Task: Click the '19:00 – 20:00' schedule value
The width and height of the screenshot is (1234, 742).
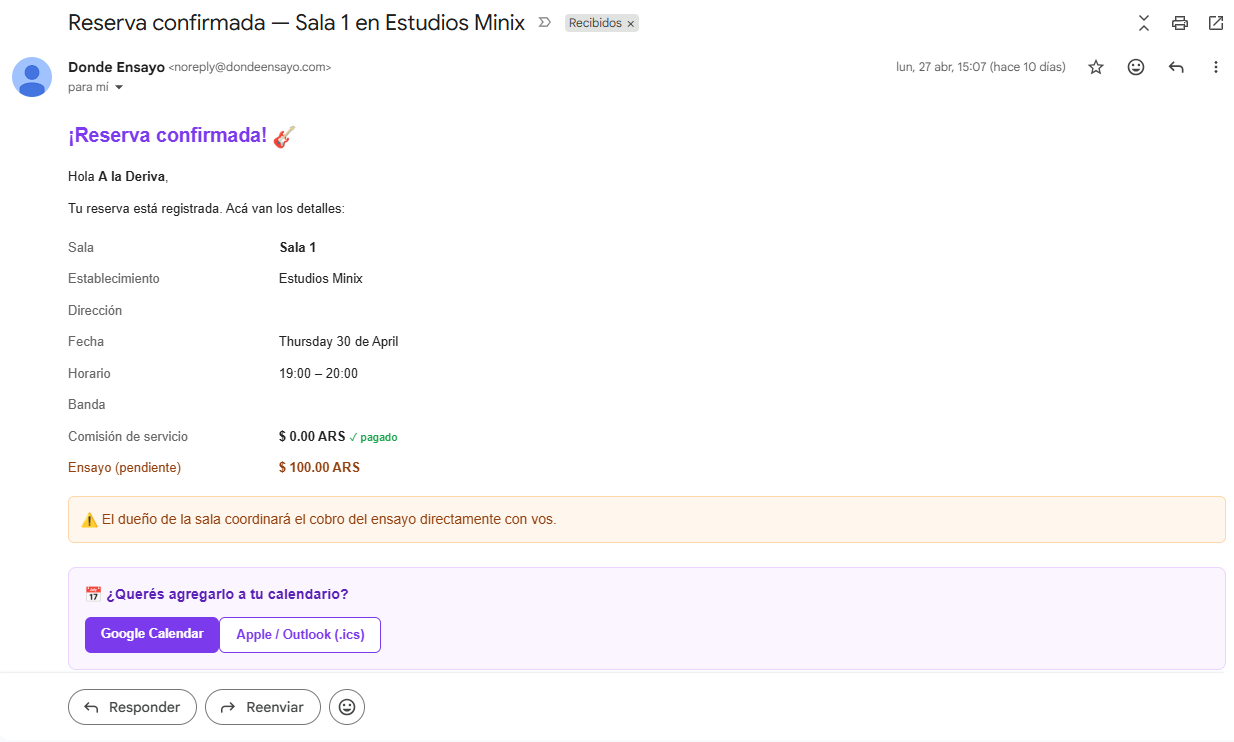Action: (318, 373)
